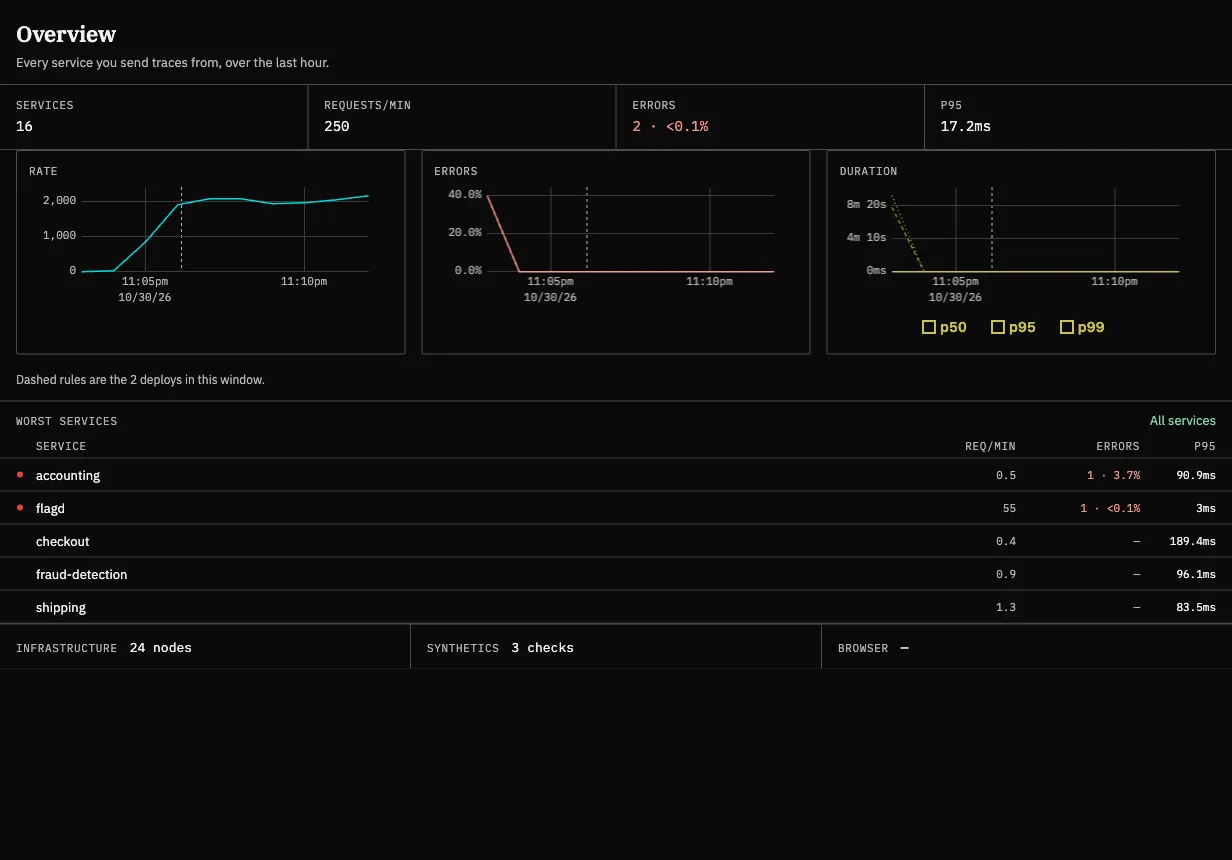1232x860 pixels.
Task: Click the REQ/MIN column header
Action: [991, 446]
